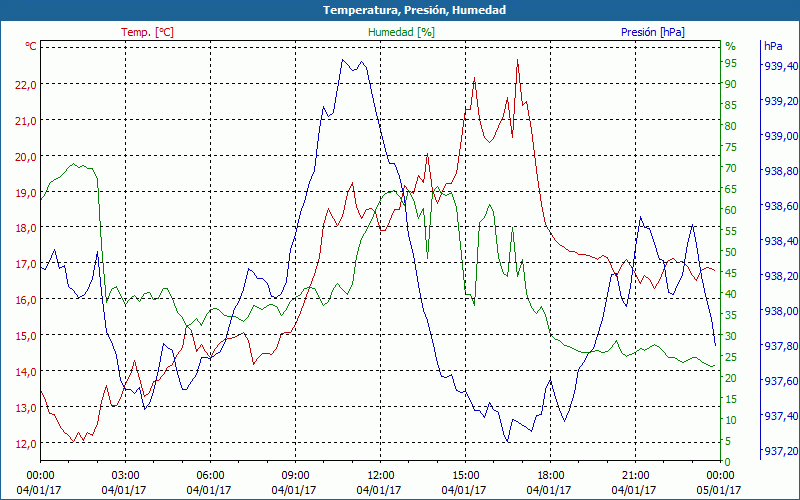Click the '05/01/17' date label
The height and width of the screenshot is (500, 800).
tap(718, 490)
